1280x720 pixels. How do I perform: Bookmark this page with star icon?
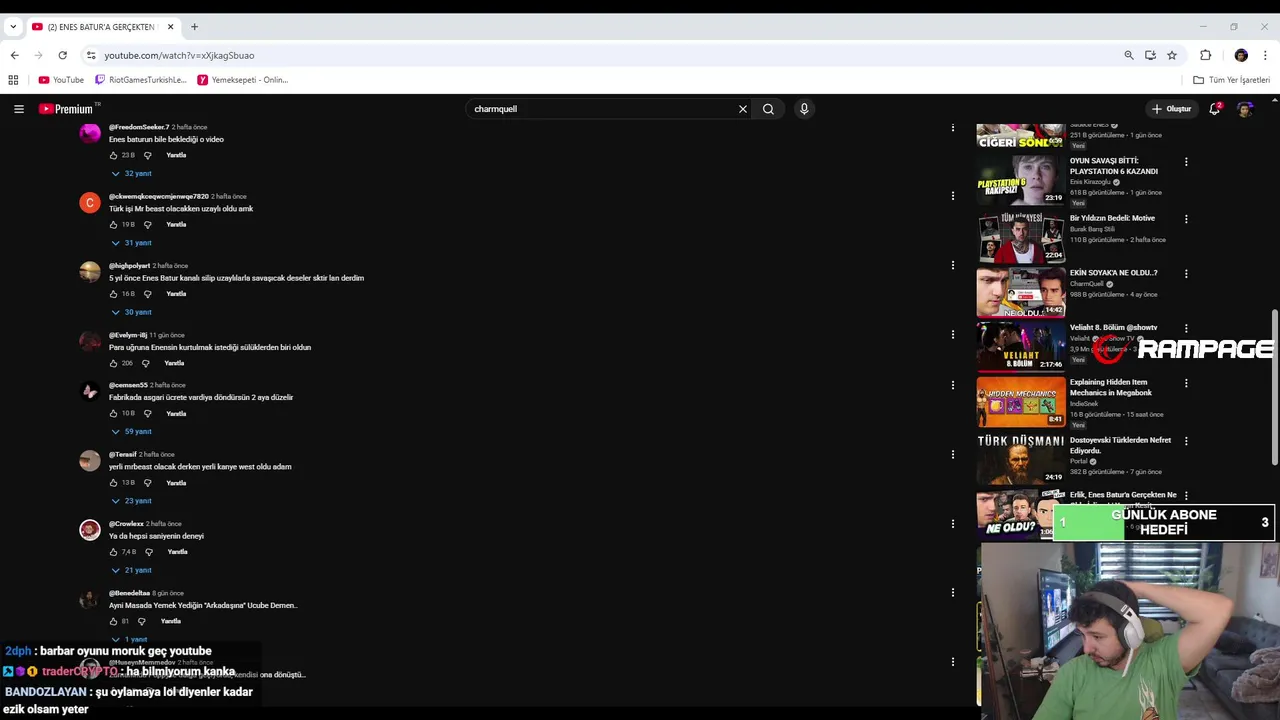[1172, 55]
